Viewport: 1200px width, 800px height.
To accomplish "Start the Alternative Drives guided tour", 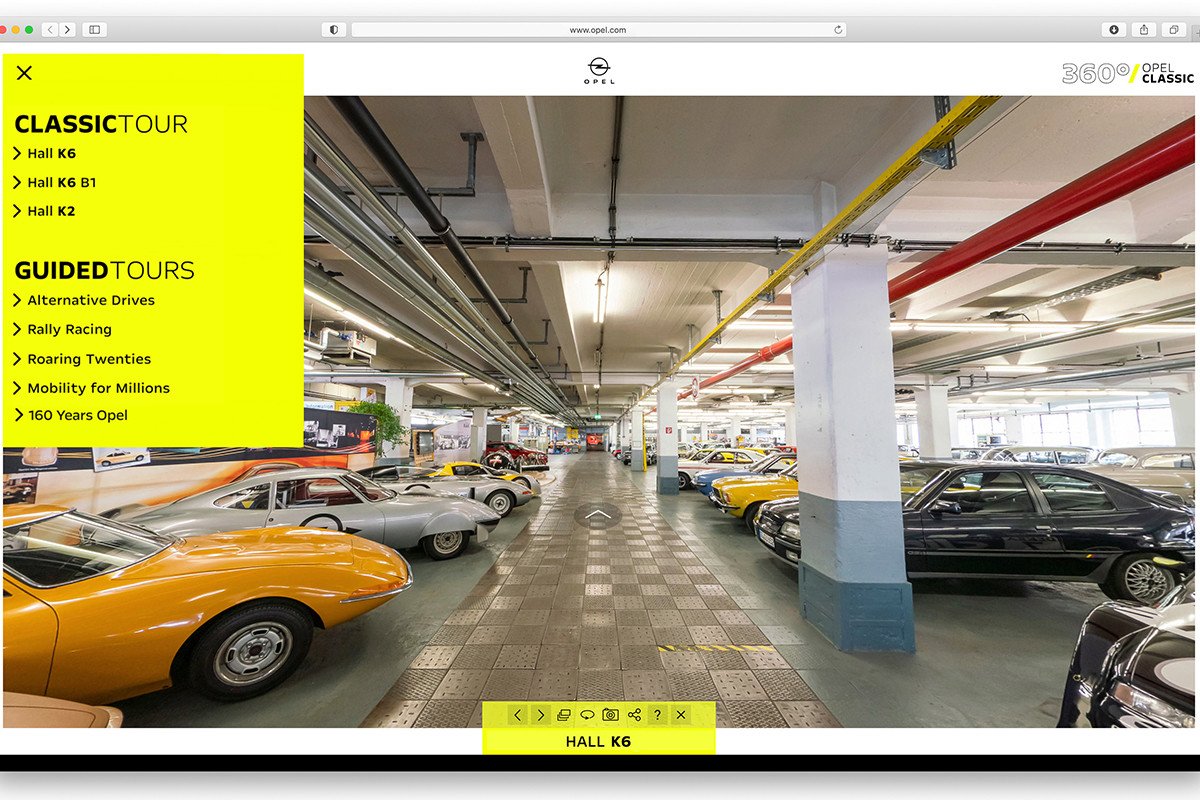I will (x=84, y=300).
